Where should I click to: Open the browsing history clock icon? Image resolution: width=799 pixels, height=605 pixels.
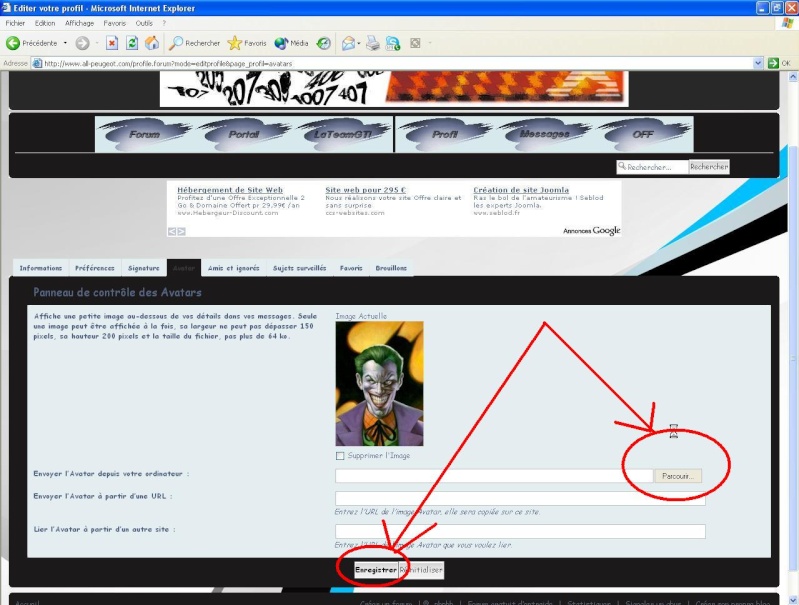[324, 43]
